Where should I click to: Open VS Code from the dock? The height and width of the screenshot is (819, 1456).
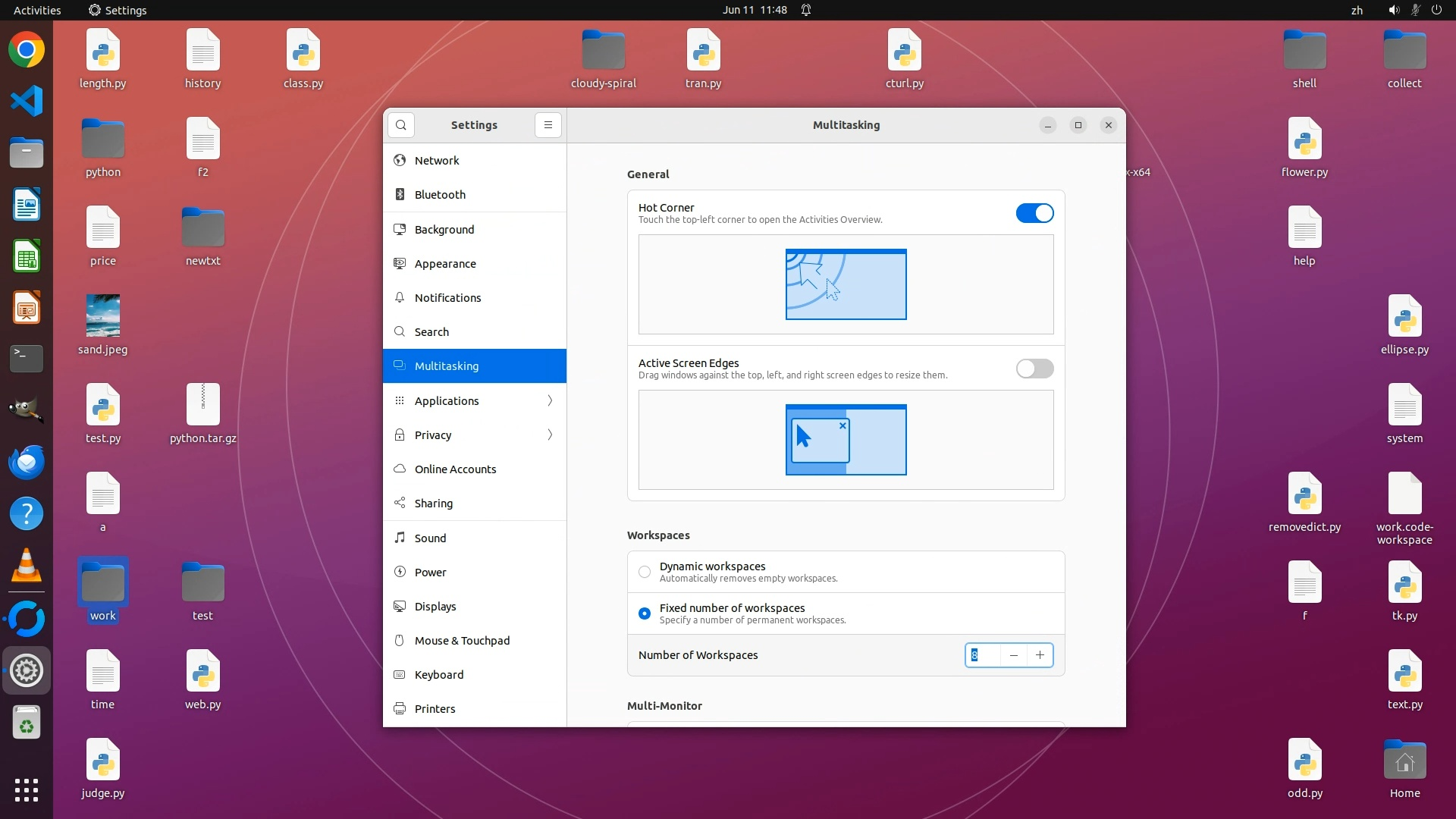coord(27,101)
